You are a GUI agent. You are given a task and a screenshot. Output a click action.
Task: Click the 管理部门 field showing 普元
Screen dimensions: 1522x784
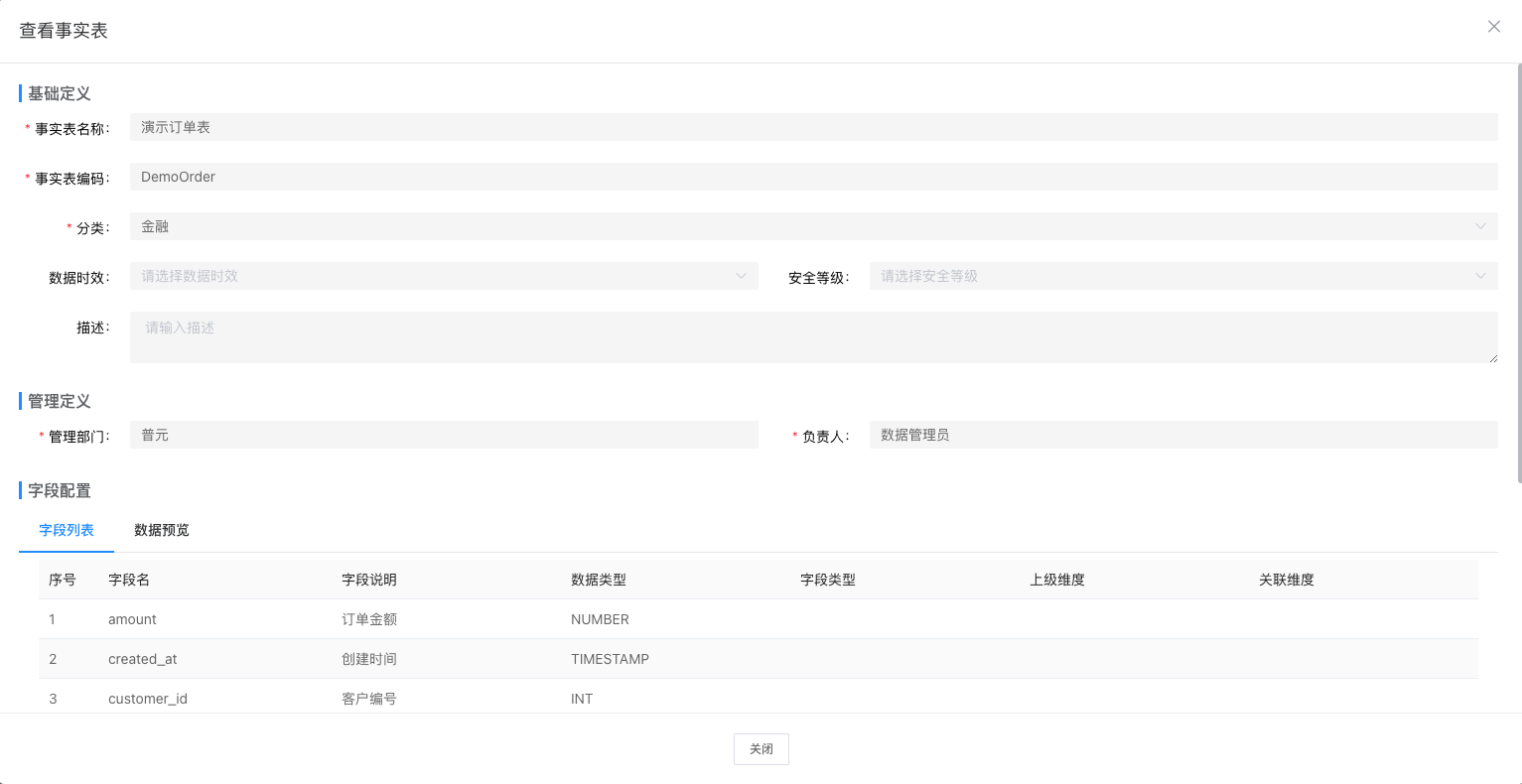click(443, 435)
